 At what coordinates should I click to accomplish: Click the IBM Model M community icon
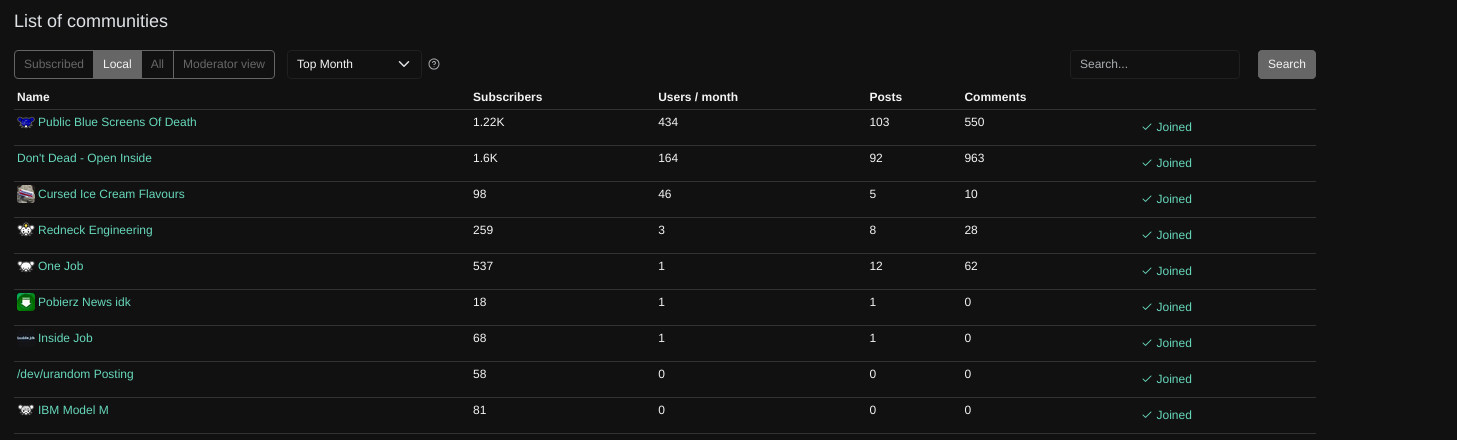(x=26, y=410)
